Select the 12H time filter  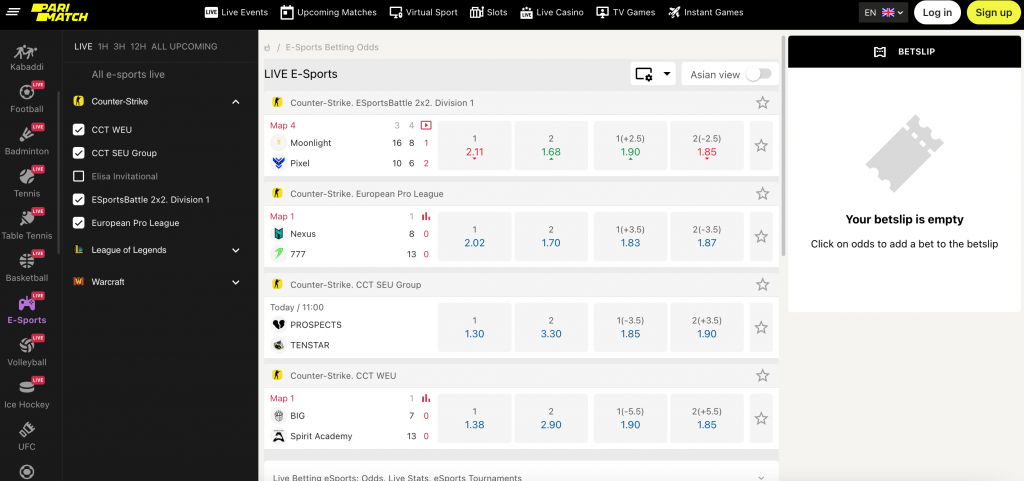coord(138,46)
